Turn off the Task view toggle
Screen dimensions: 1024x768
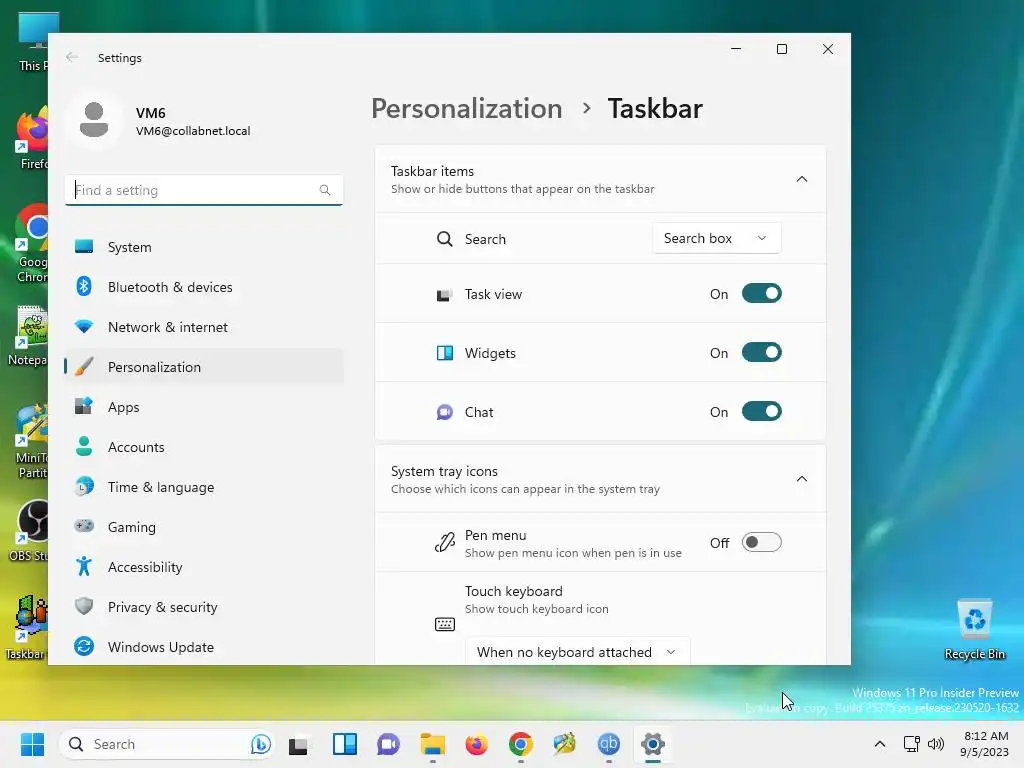point(761,294)
